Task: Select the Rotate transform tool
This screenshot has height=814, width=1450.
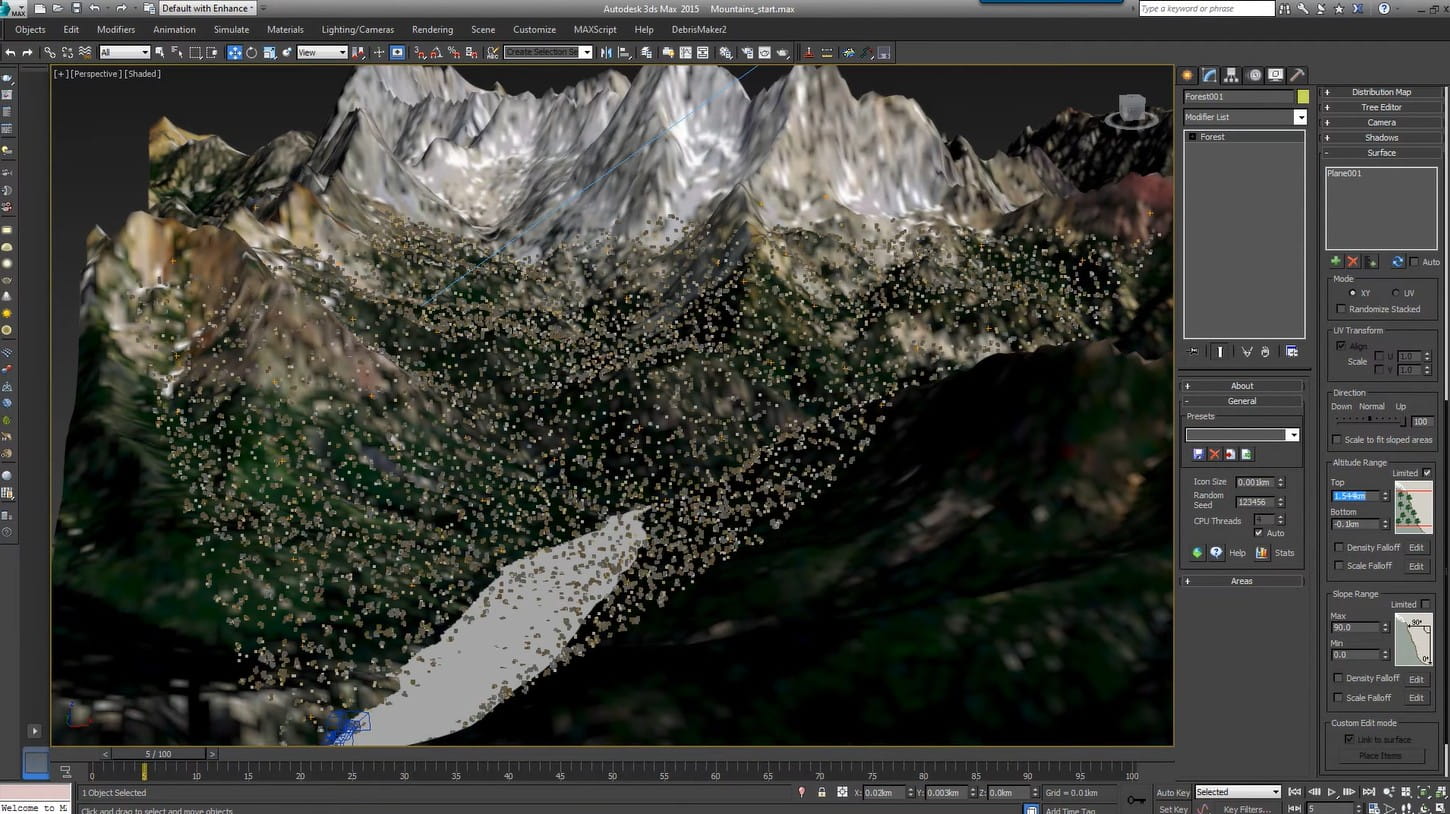Action: tap(252, 52)
